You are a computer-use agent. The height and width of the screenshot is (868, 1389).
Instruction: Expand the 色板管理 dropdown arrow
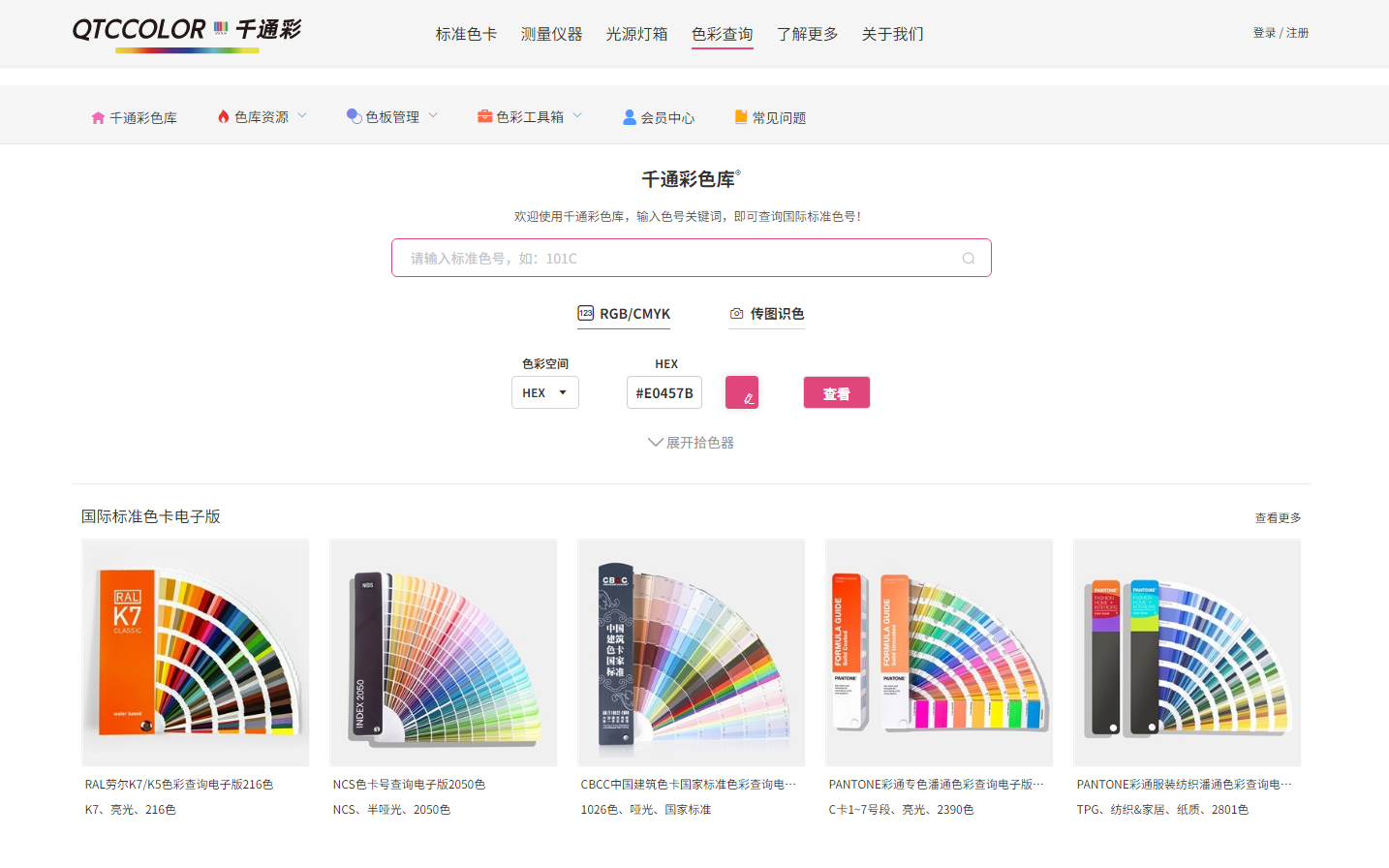tap(433, 115)
